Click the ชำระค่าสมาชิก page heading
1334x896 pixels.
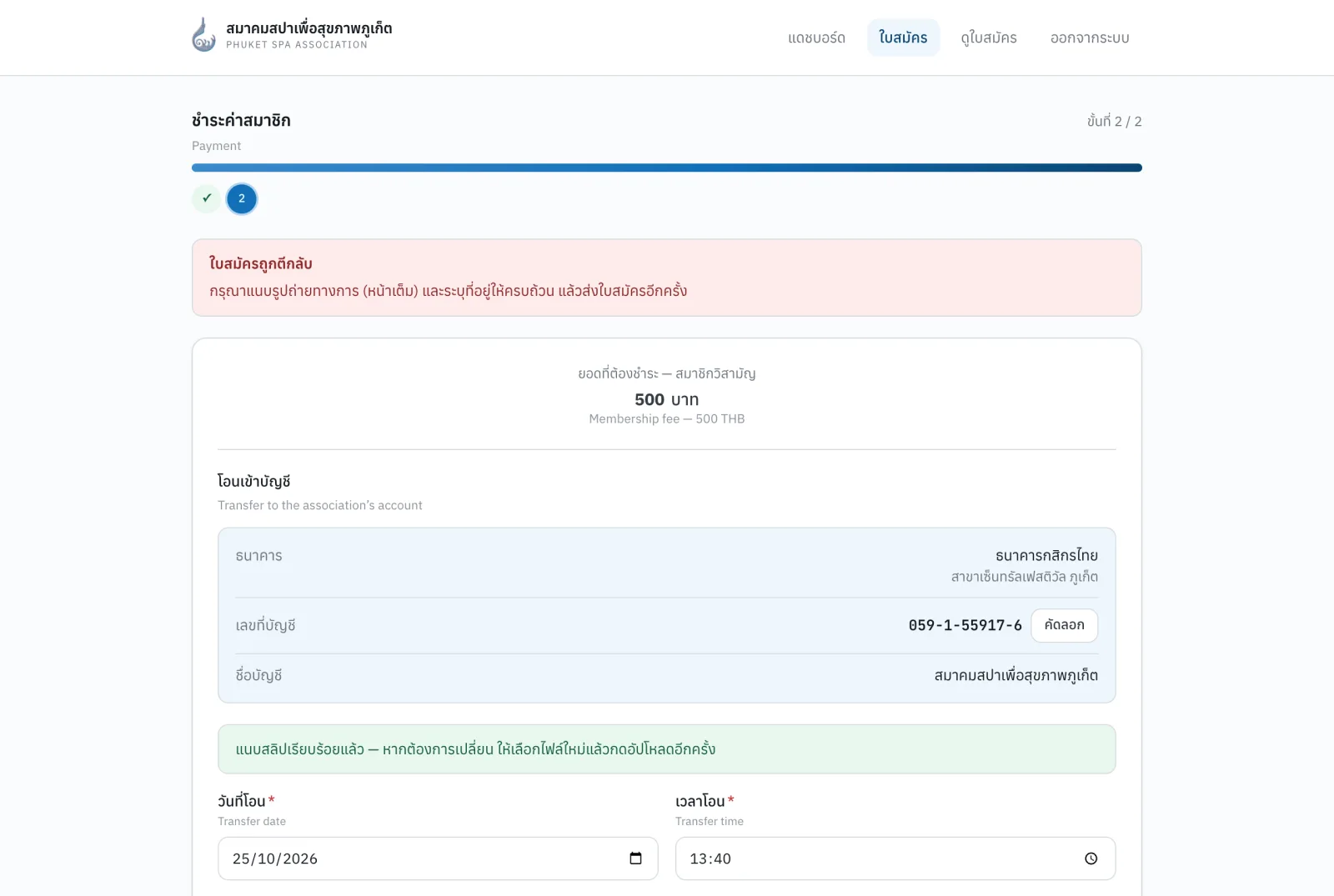coord(241,120)
